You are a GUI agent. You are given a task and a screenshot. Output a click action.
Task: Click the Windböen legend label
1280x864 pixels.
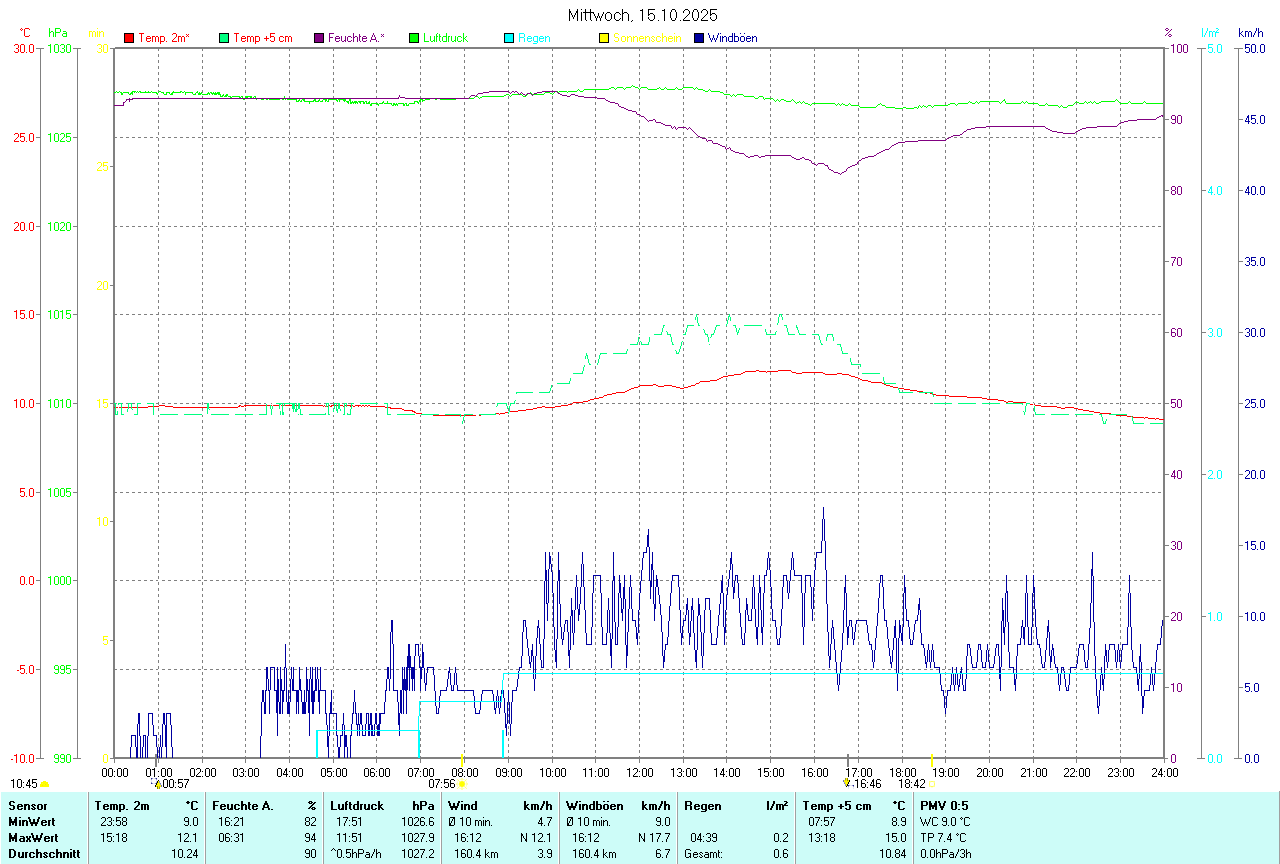coord(732,38)
